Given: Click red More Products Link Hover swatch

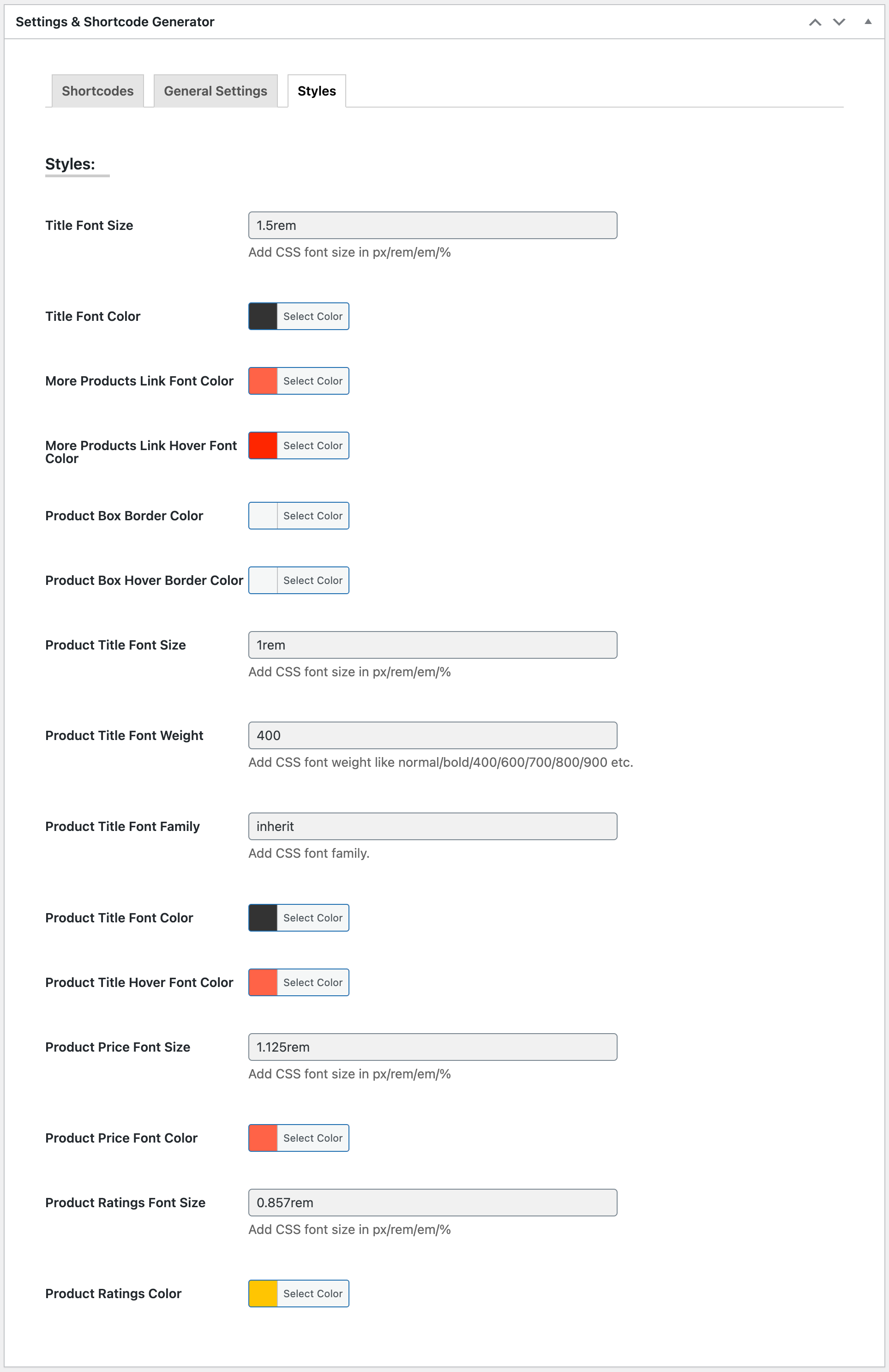Looking at the screenshot, I should (x=263, y=445).
